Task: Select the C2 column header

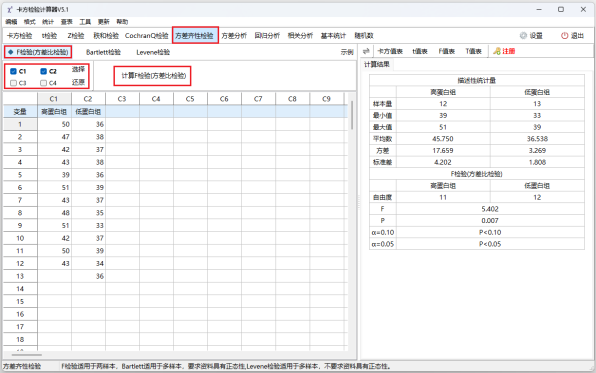Action: [88, 98]
